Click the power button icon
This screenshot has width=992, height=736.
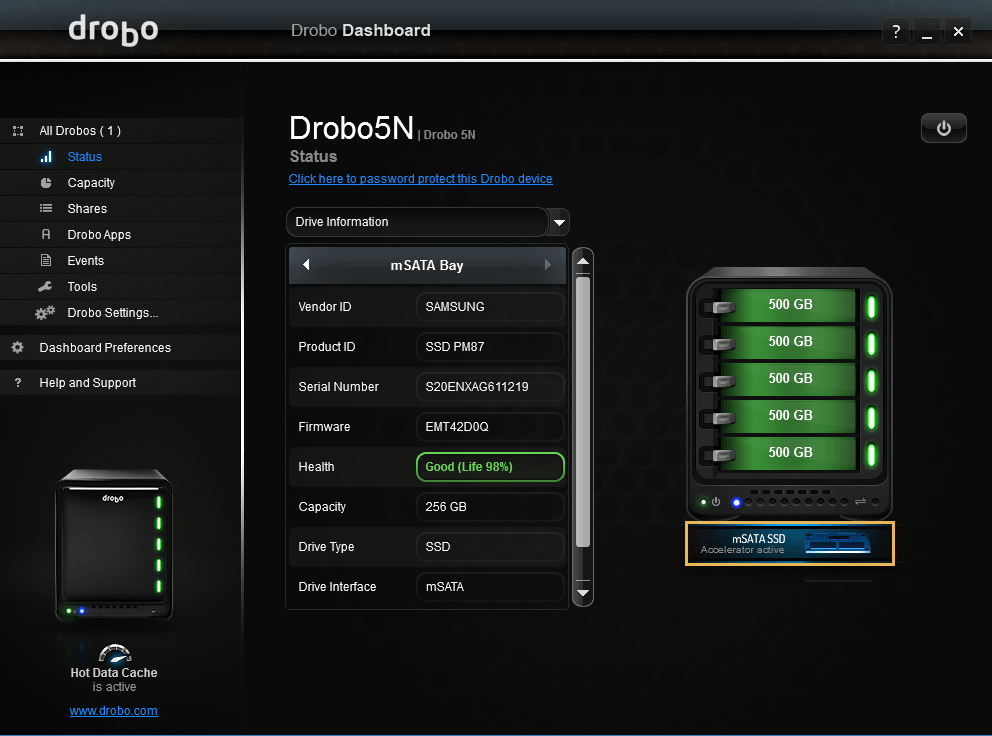click(x=943, y=128)
